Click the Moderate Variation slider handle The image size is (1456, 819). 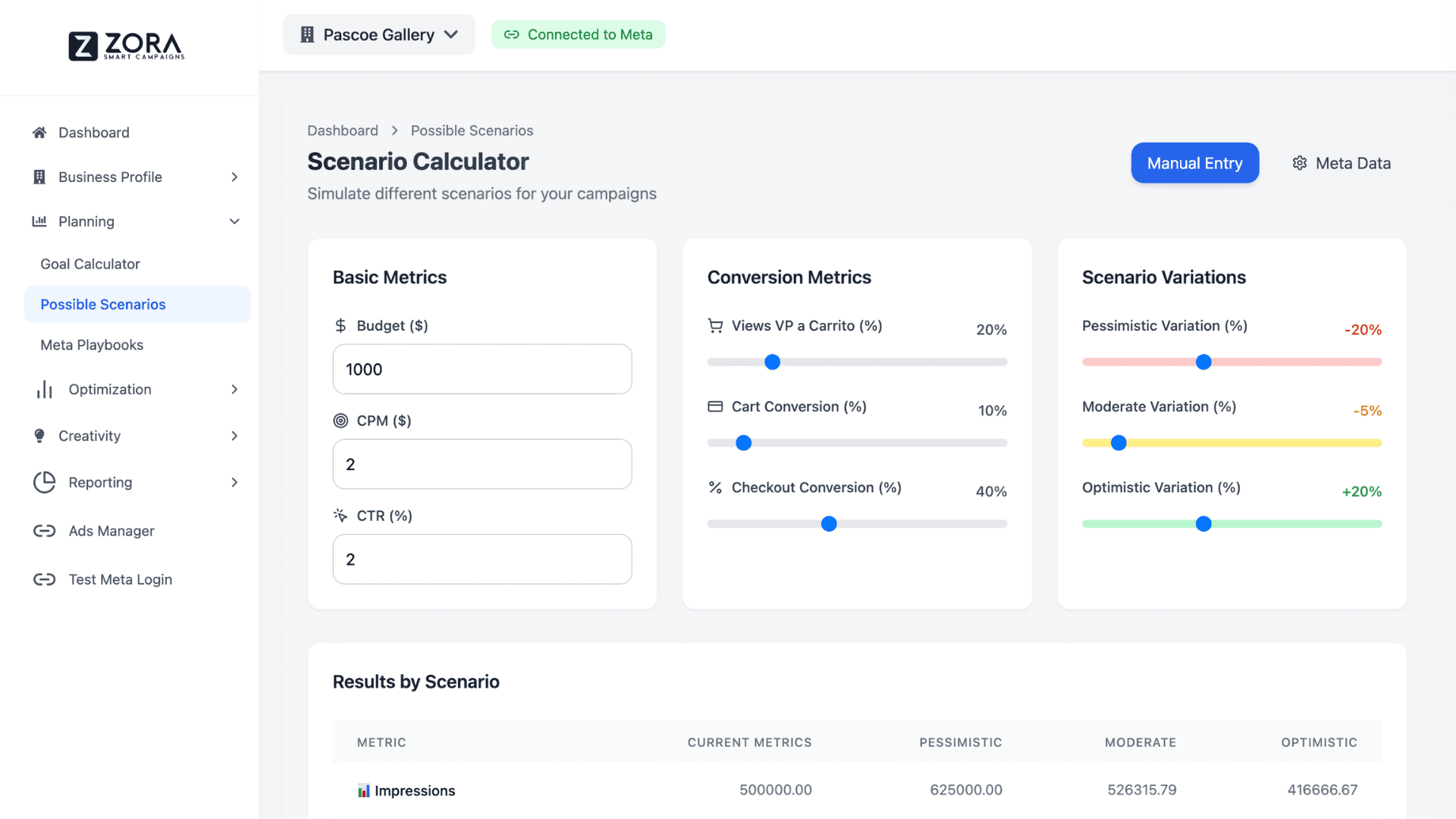pyautogui.click(x=1119, y=443)
